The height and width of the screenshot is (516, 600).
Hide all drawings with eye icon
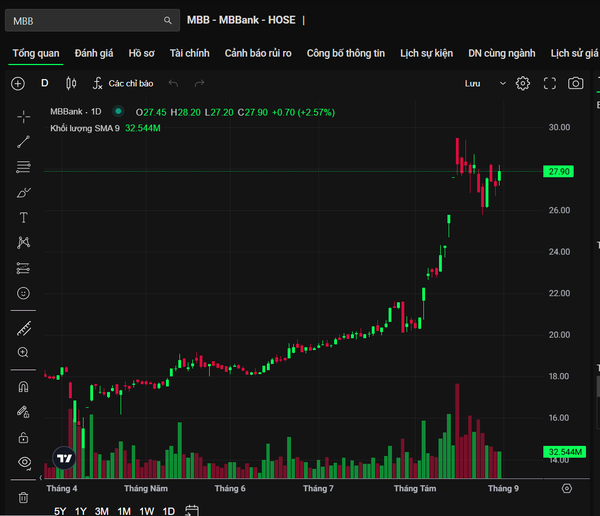point(24,462)
